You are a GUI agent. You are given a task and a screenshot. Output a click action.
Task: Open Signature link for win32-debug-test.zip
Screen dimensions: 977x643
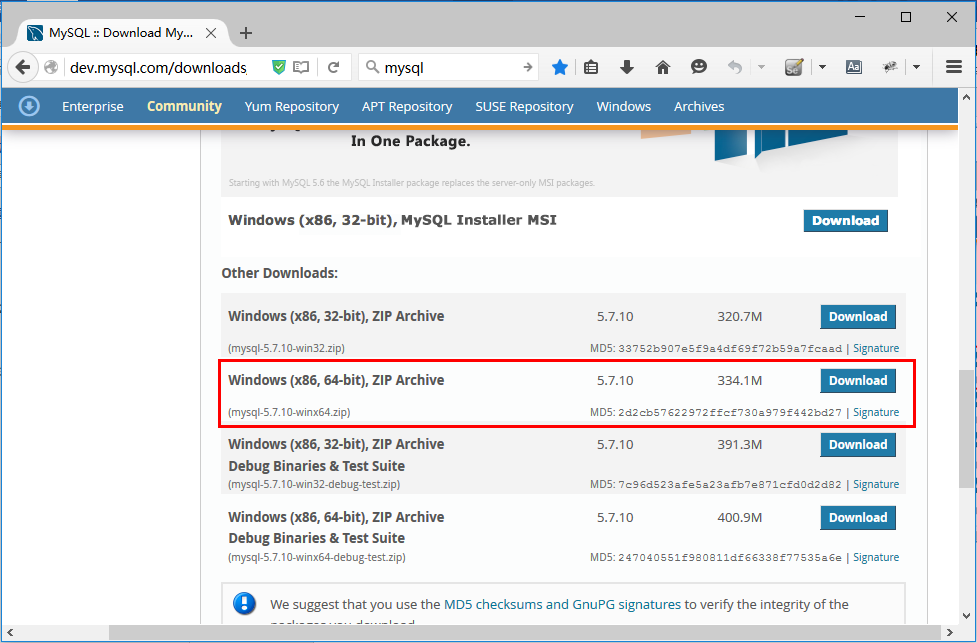tap(876, 484)
